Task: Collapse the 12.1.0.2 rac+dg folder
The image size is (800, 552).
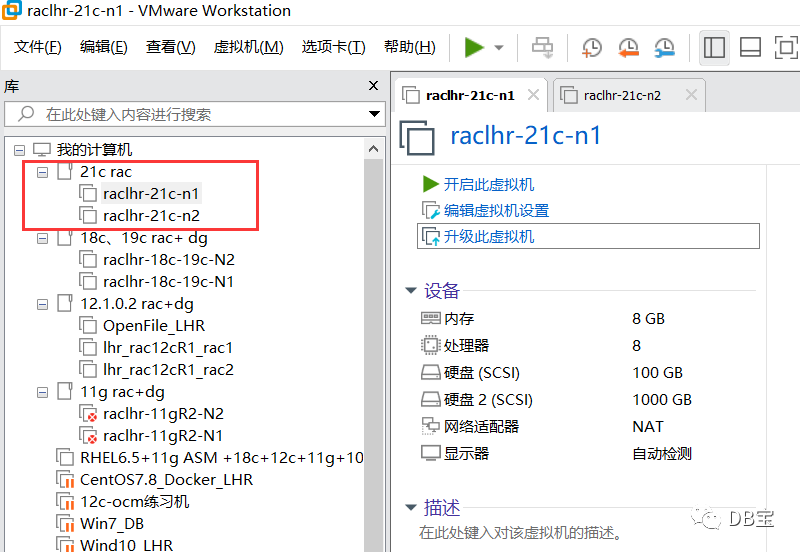Action: (x=42, y=305)
